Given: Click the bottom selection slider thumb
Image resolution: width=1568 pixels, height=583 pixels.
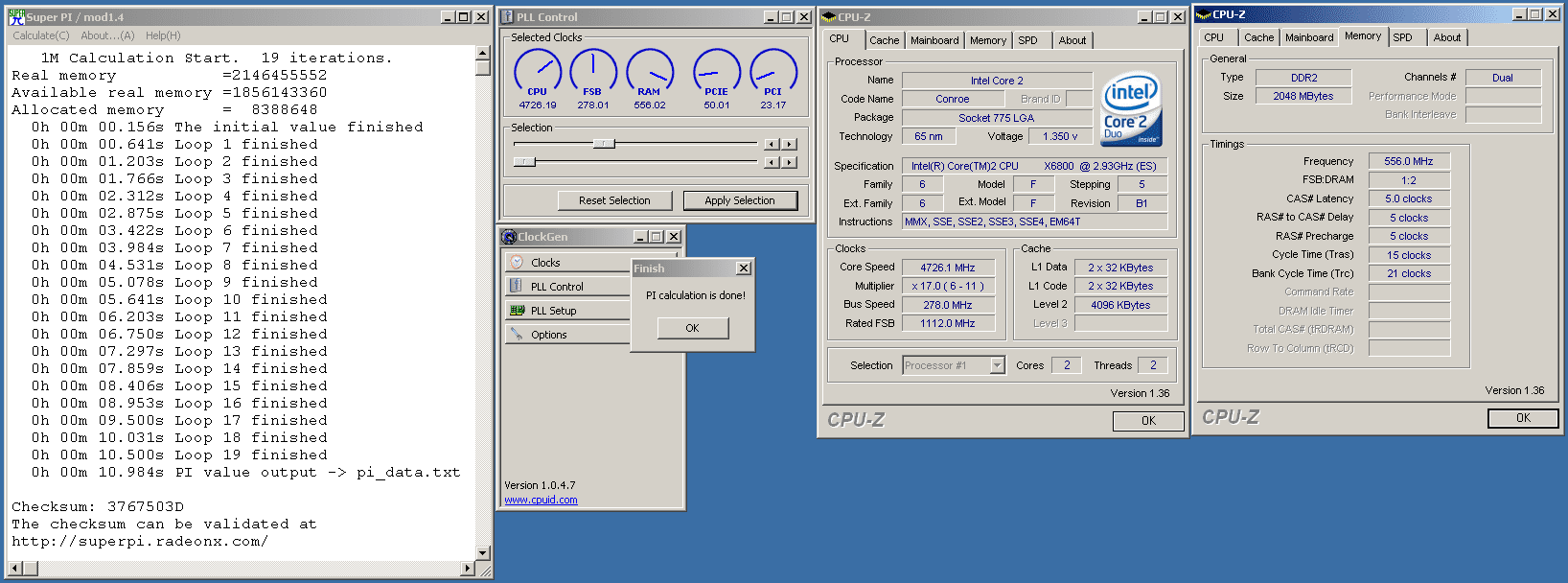Looking at the screenshot, I should click(x=524, y=162).
